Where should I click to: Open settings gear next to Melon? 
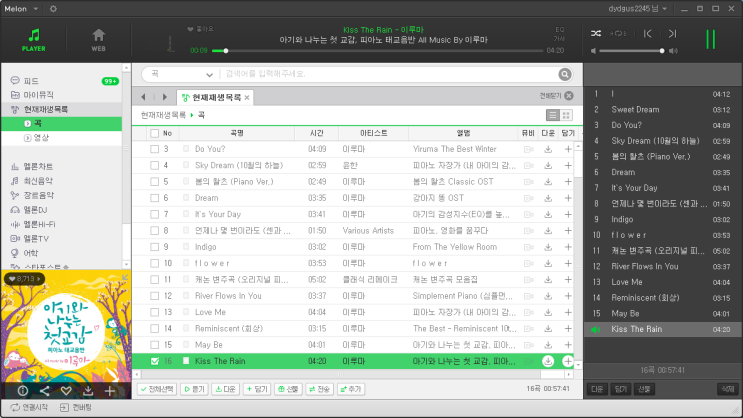tap(53, 9)
